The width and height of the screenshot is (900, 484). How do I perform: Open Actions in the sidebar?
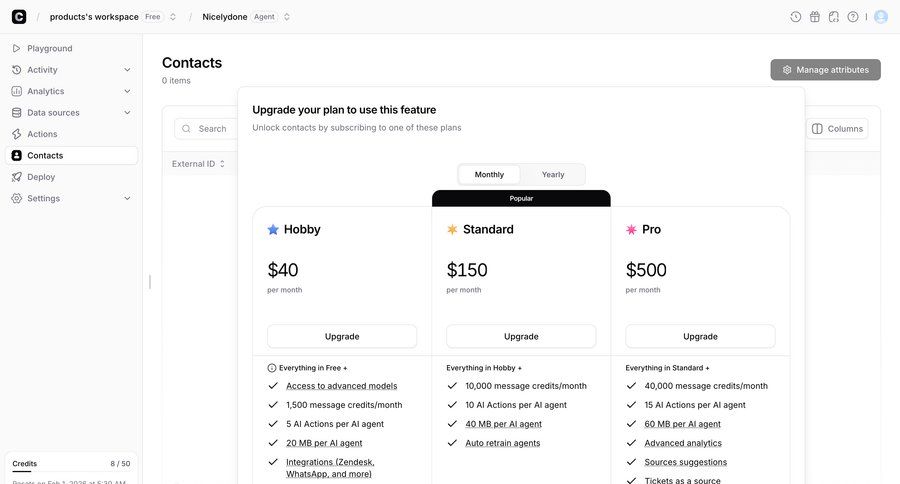[x=71, y=134]
